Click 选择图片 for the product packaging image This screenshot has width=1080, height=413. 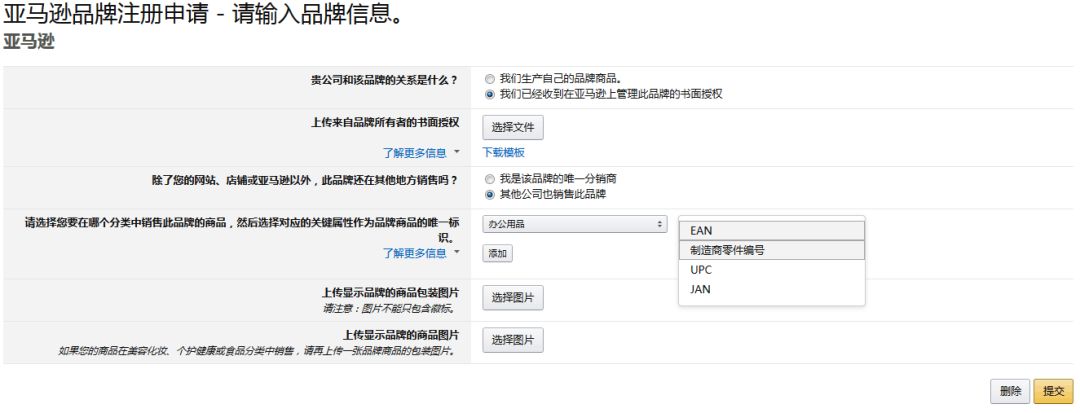click(513, 297)
